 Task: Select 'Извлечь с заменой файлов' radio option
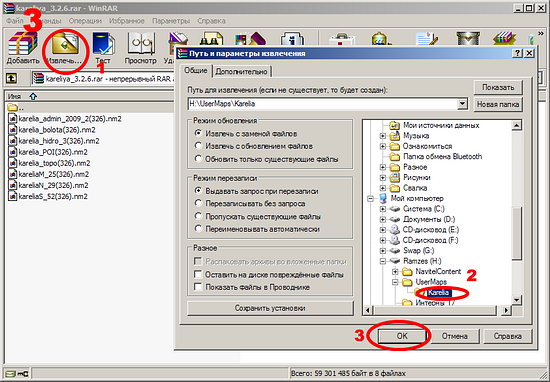199,133
